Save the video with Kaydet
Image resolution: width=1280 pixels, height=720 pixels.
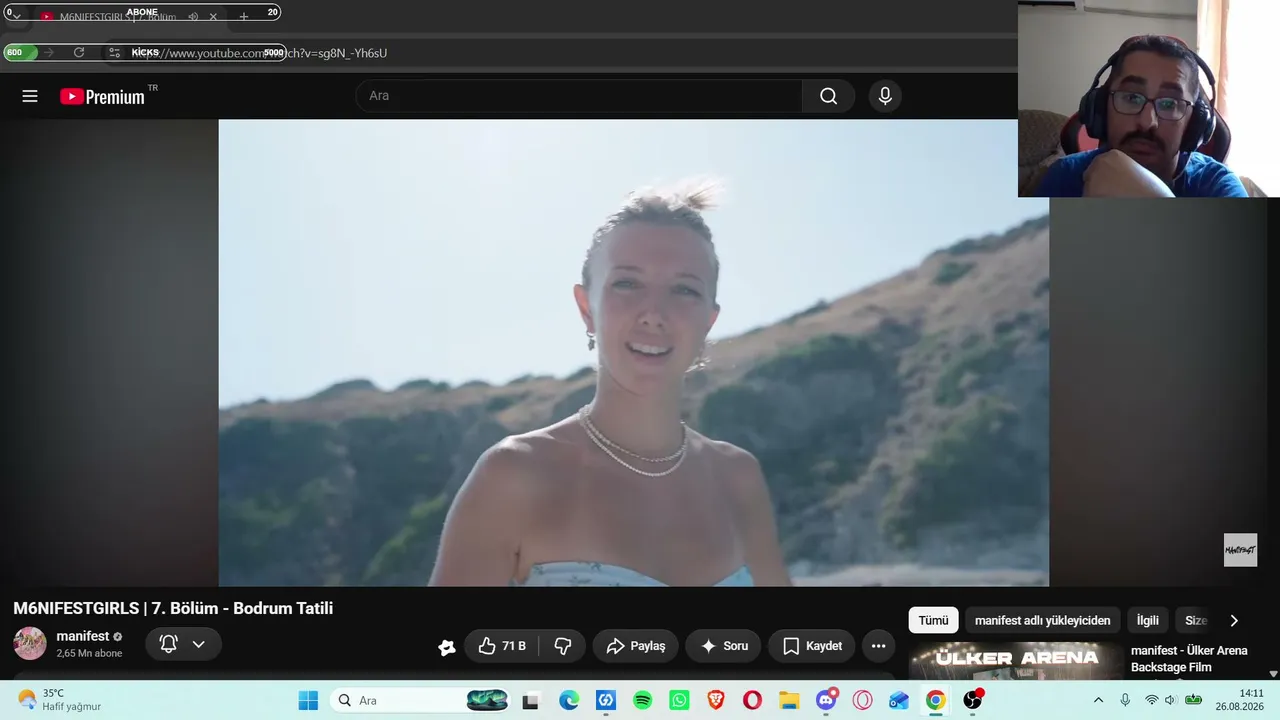click(x=812, y=646)
